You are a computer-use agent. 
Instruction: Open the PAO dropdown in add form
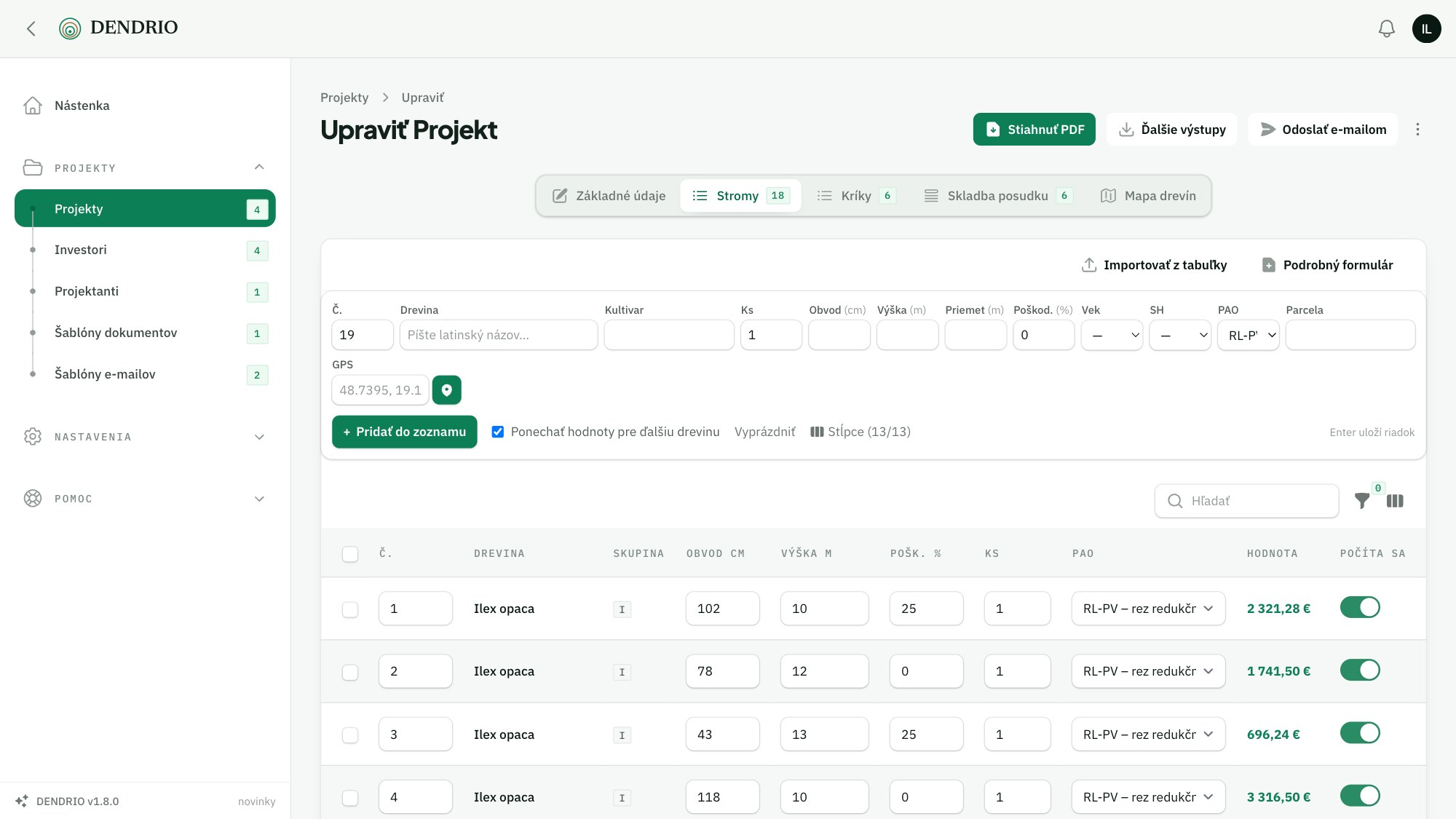(1249, 336)
